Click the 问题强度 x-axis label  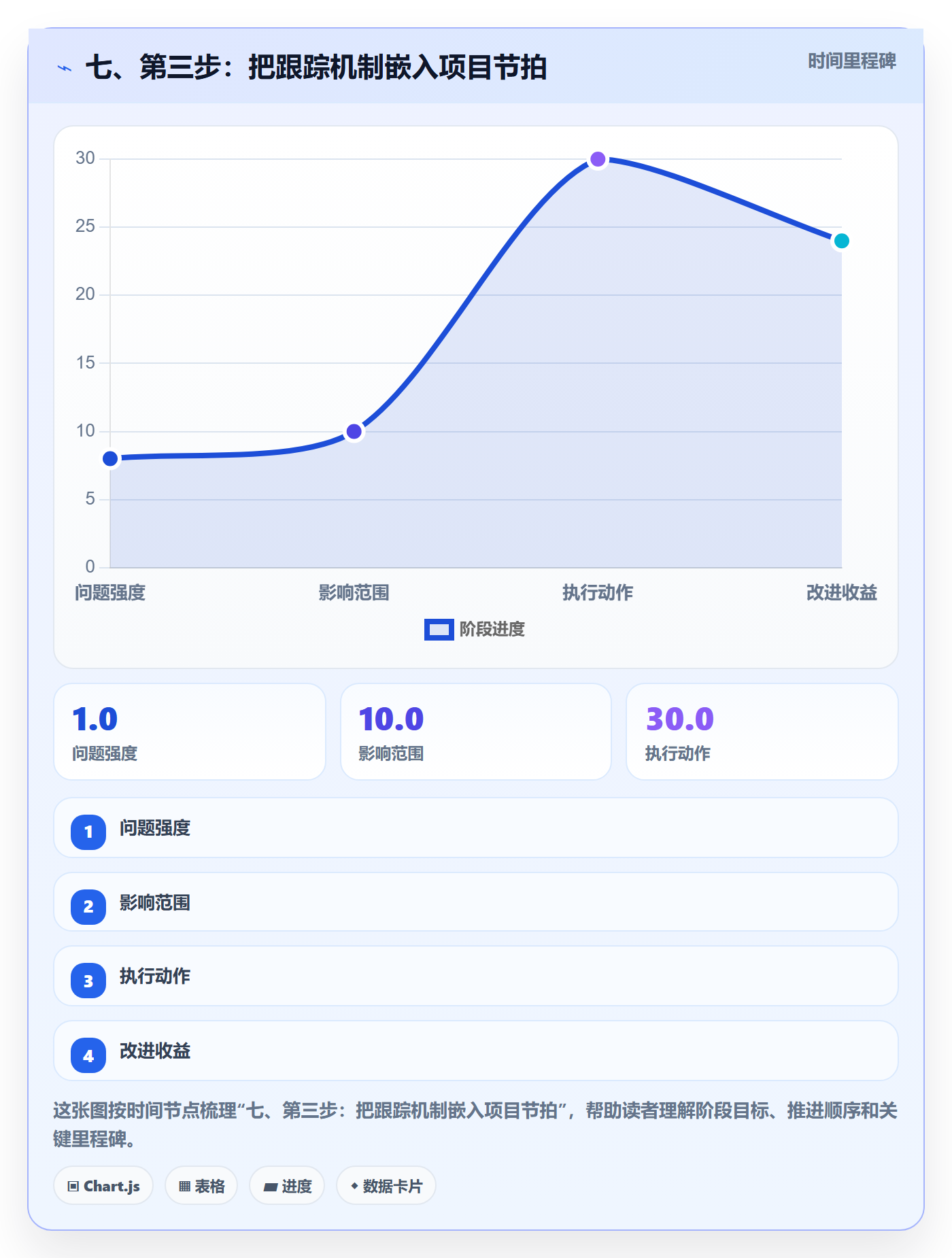pos(110,593)
